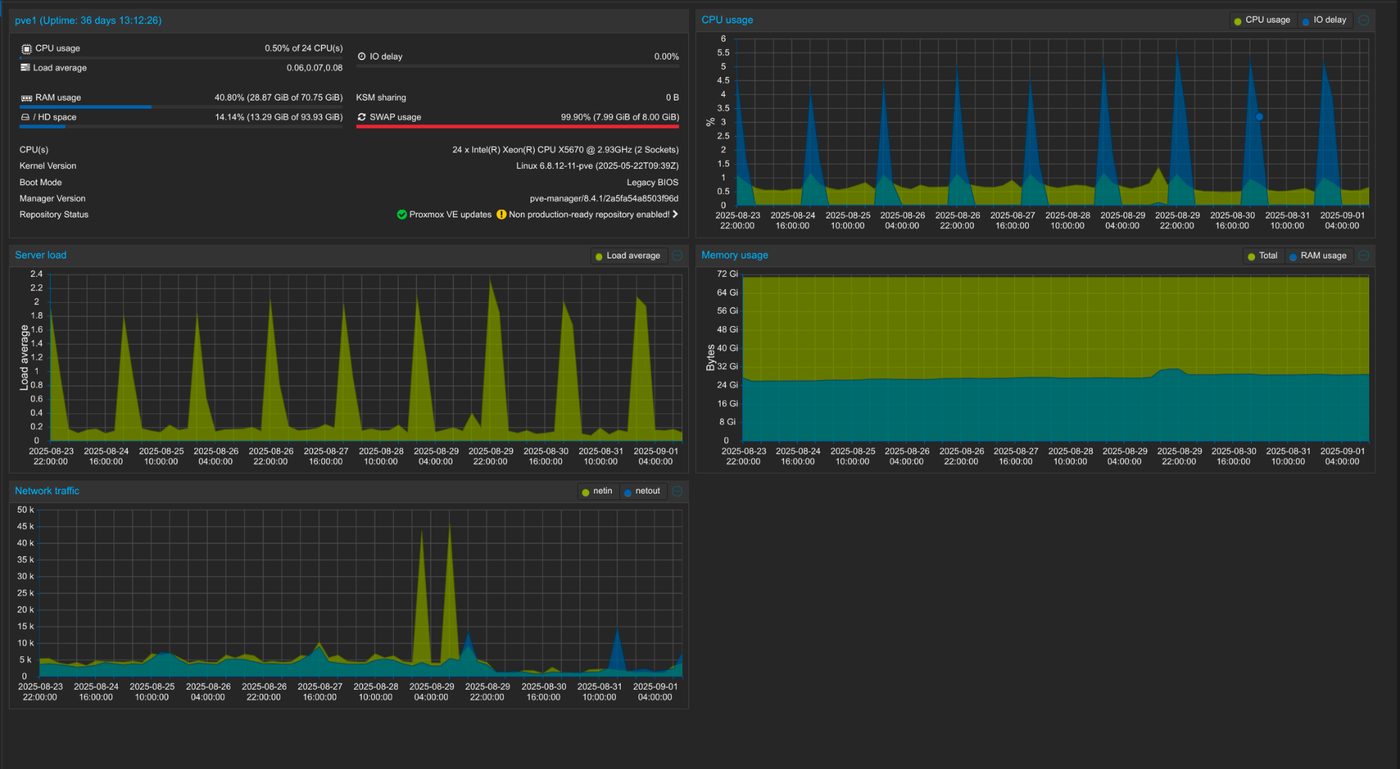The width and height of the screenshot is (1400, 769).
Task: Click the HD space drive icon
Action: (x=26, y=118)
